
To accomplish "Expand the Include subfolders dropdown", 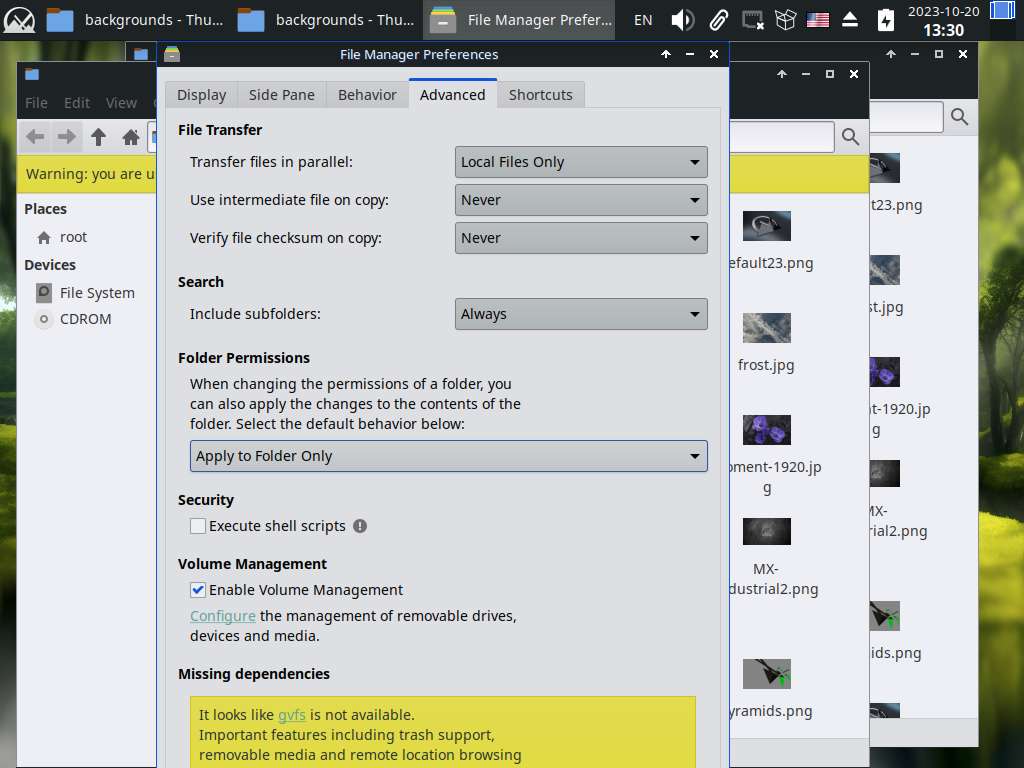I will pos(580,314).
